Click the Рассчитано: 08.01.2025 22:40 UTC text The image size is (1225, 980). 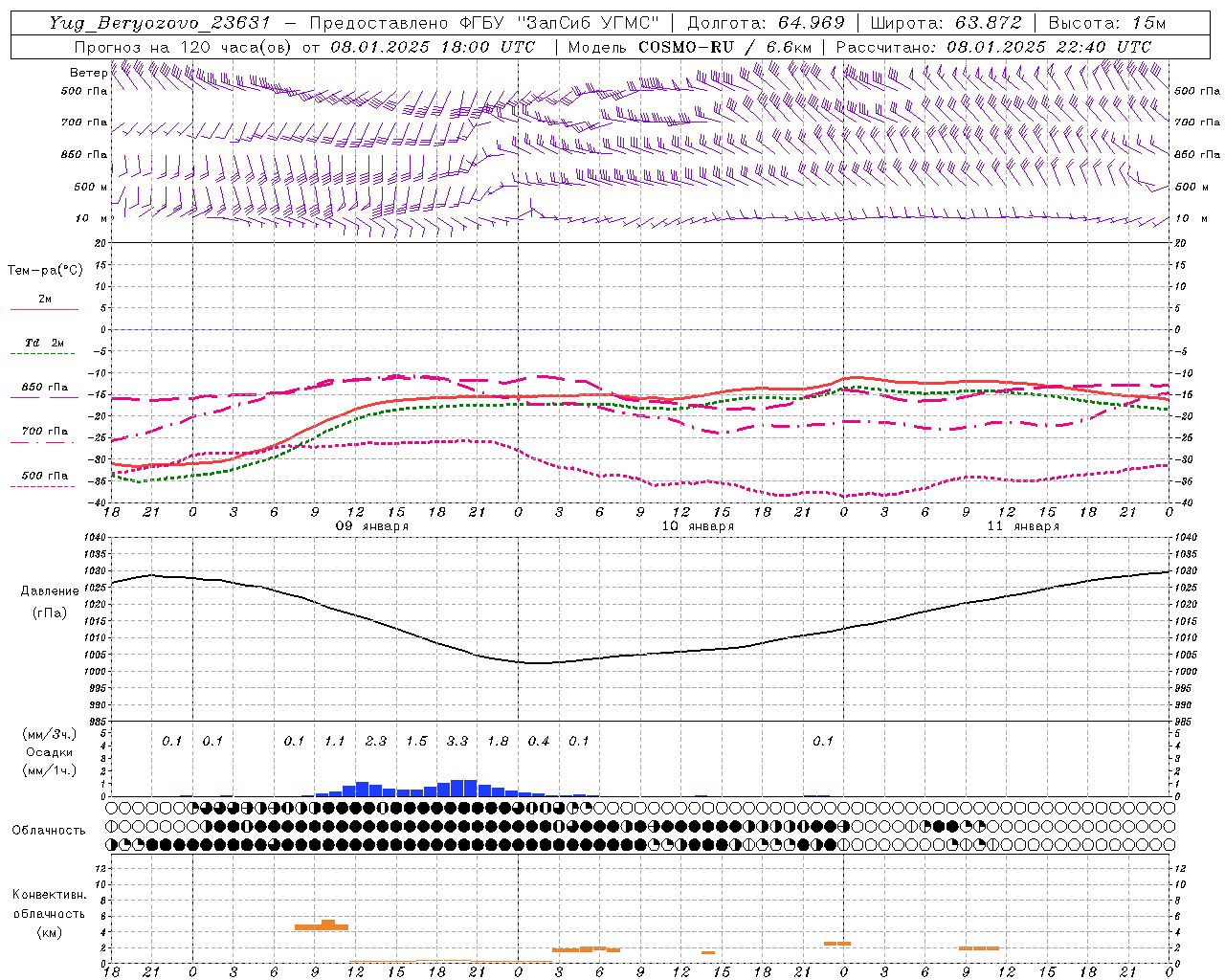pyautogui.click(x=993, y=47)
